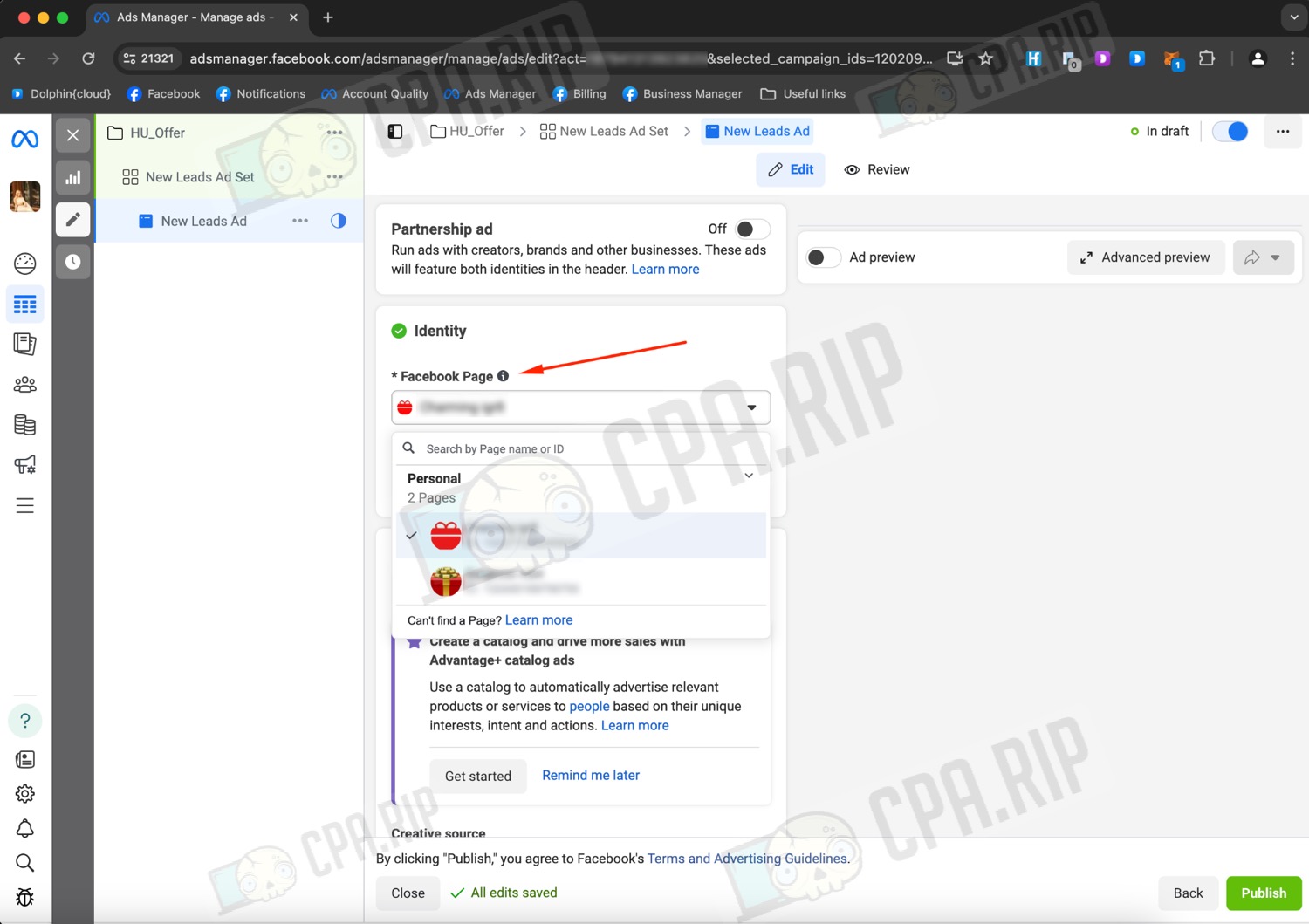Select the pencil edit pane icon
The width and height of the screenshot is (1309, 924).
click(73, 220)
